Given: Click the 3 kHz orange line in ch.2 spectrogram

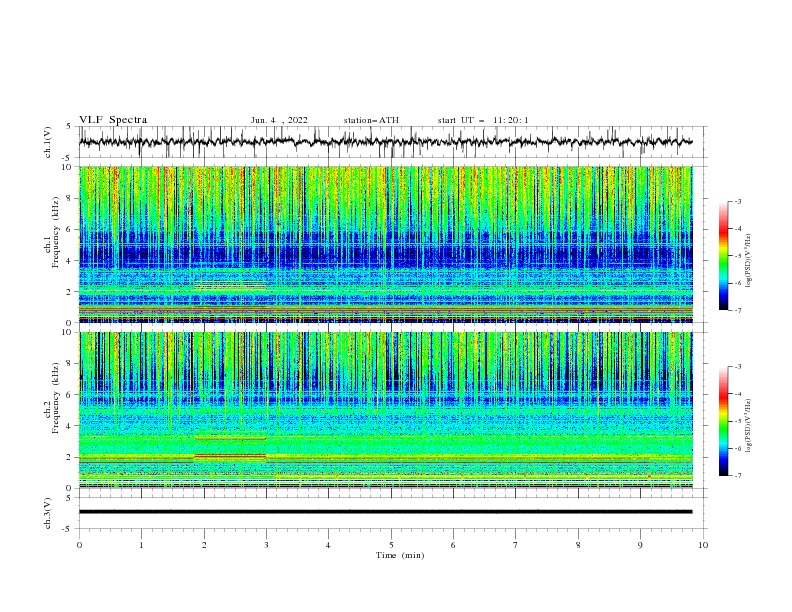Looking at the screenshot, I should (230, 438).
